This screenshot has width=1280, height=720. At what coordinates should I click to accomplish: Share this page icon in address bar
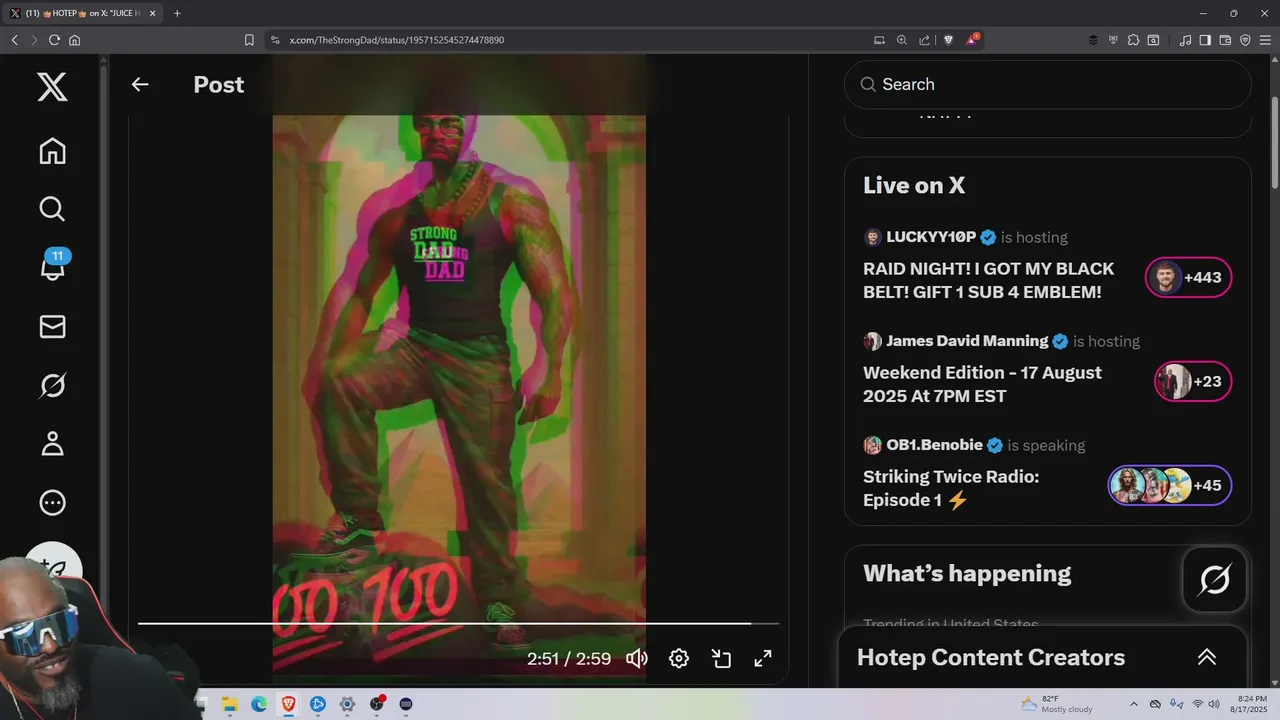[x=923, y=40]
